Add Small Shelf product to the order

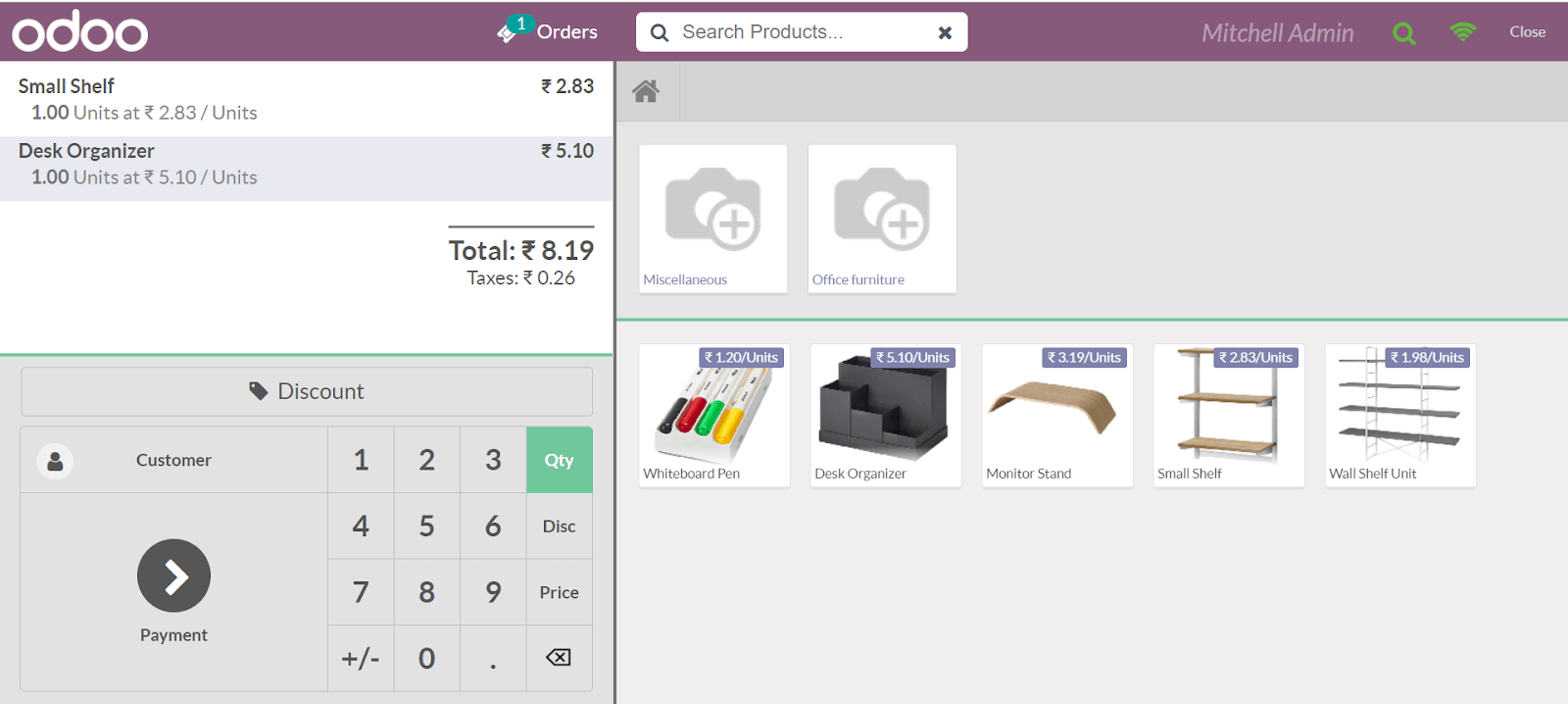pyautogui.click(x=1229, y=416)
